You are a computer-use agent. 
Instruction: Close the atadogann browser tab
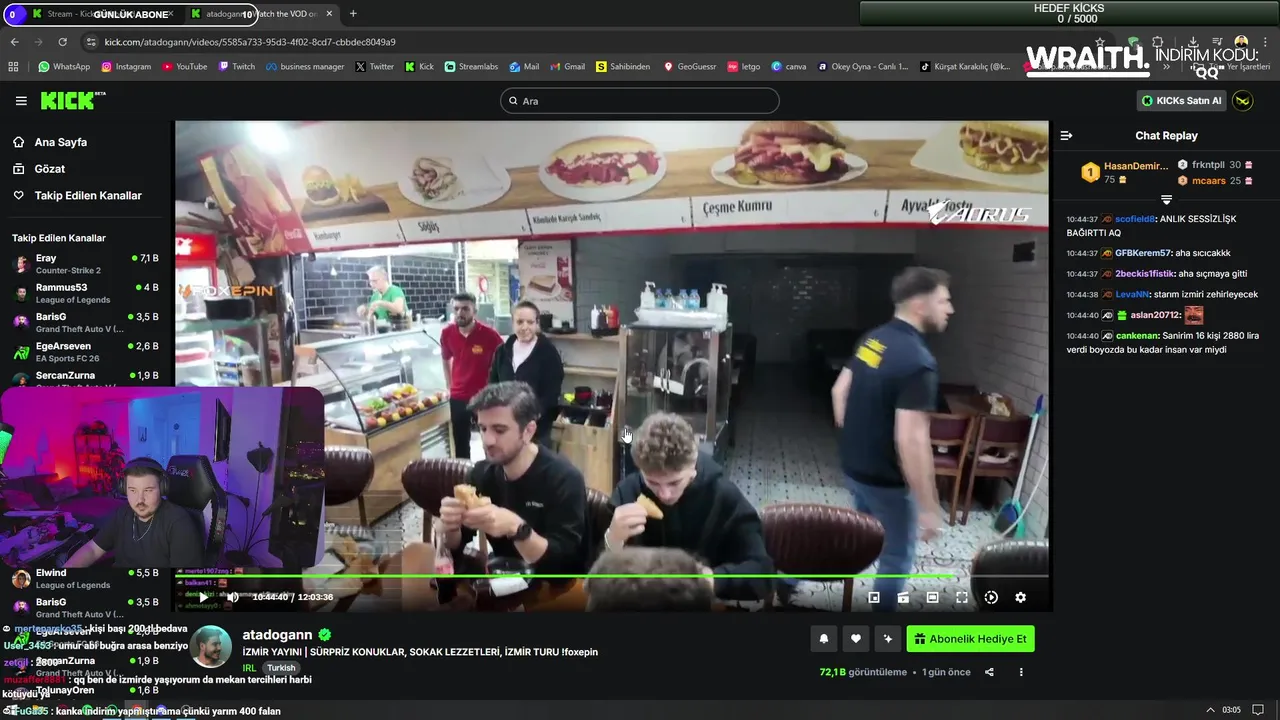point(329,14)
